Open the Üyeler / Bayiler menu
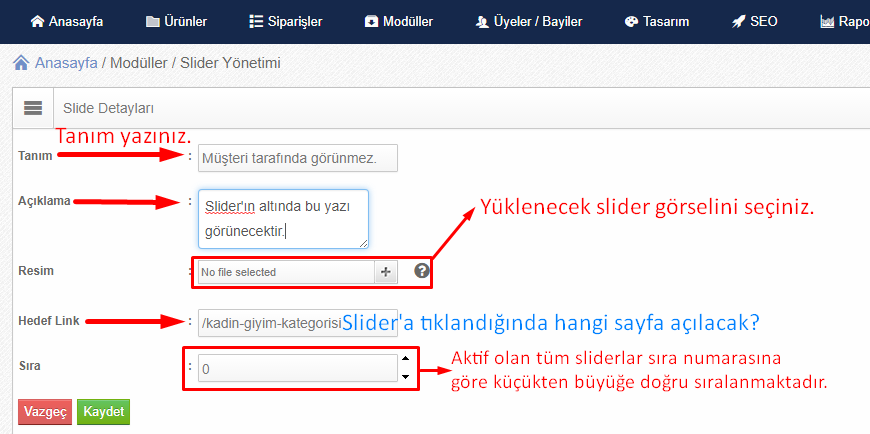Image resolution: width=870 pixels, height=434 pixels. (x=529, y=22)
